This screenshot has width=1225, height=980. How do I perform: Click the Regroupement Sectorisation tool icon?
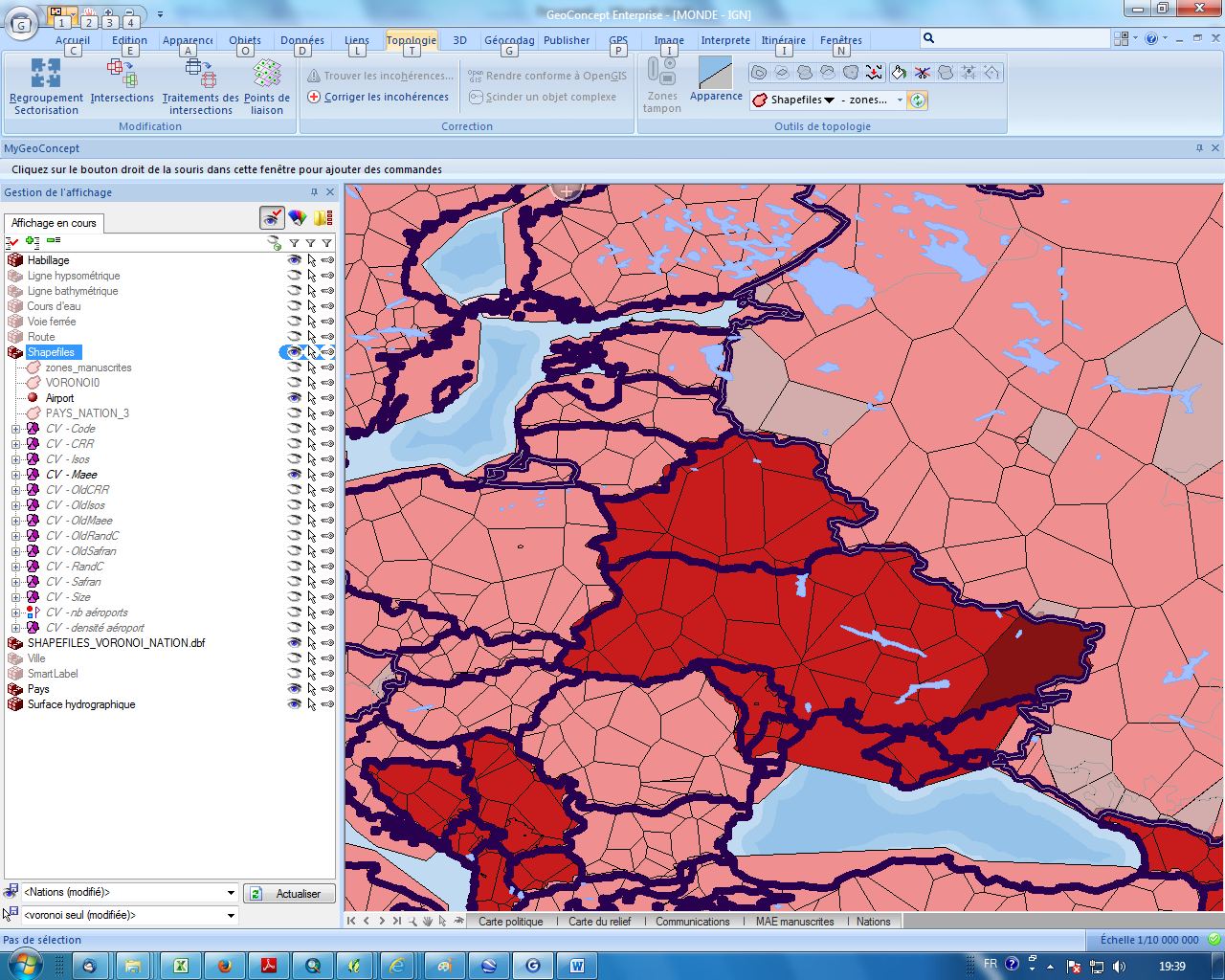46,73
